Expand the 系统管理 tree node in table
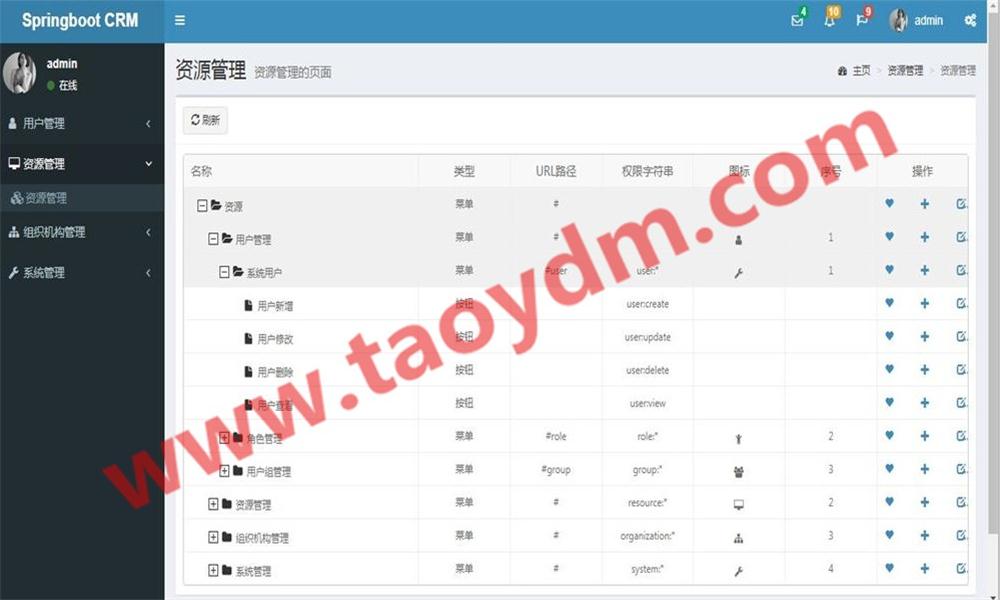The height and width of the screenshot is (600, 1000). pyautogui.click(x=213, y=570)
